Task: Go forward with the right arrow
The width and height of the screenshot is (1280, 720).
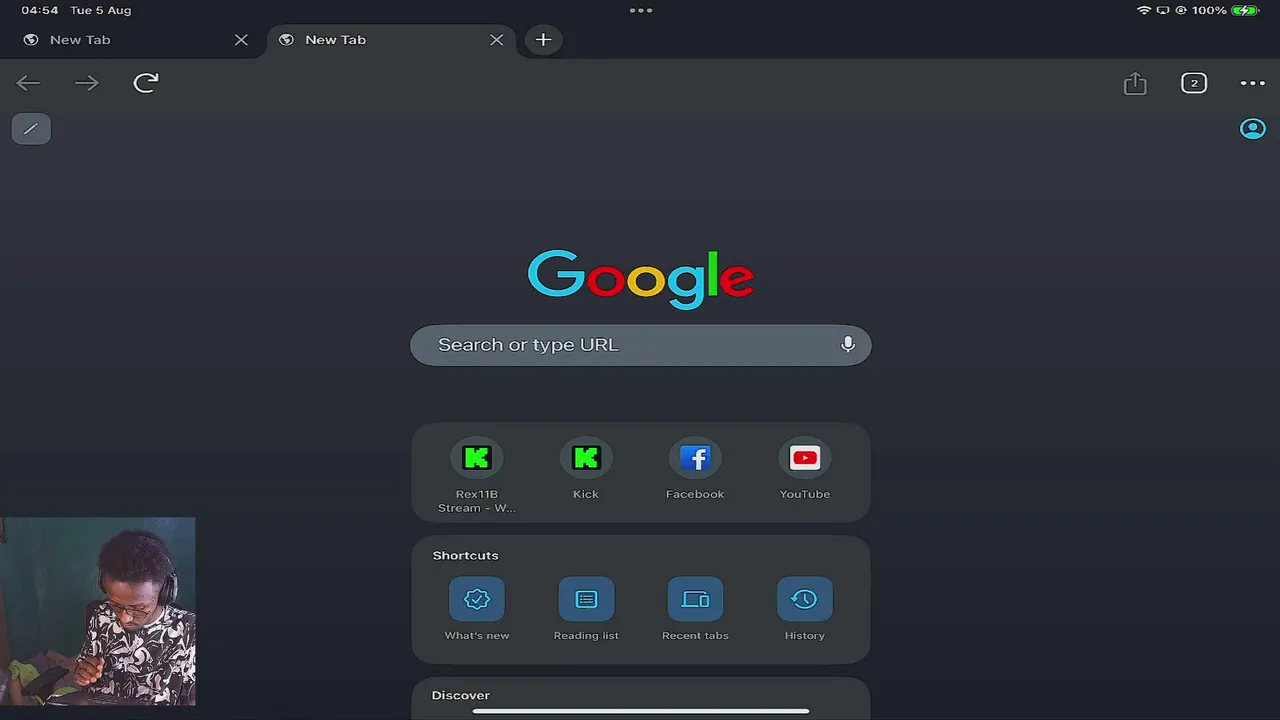Action: point(87,83)
